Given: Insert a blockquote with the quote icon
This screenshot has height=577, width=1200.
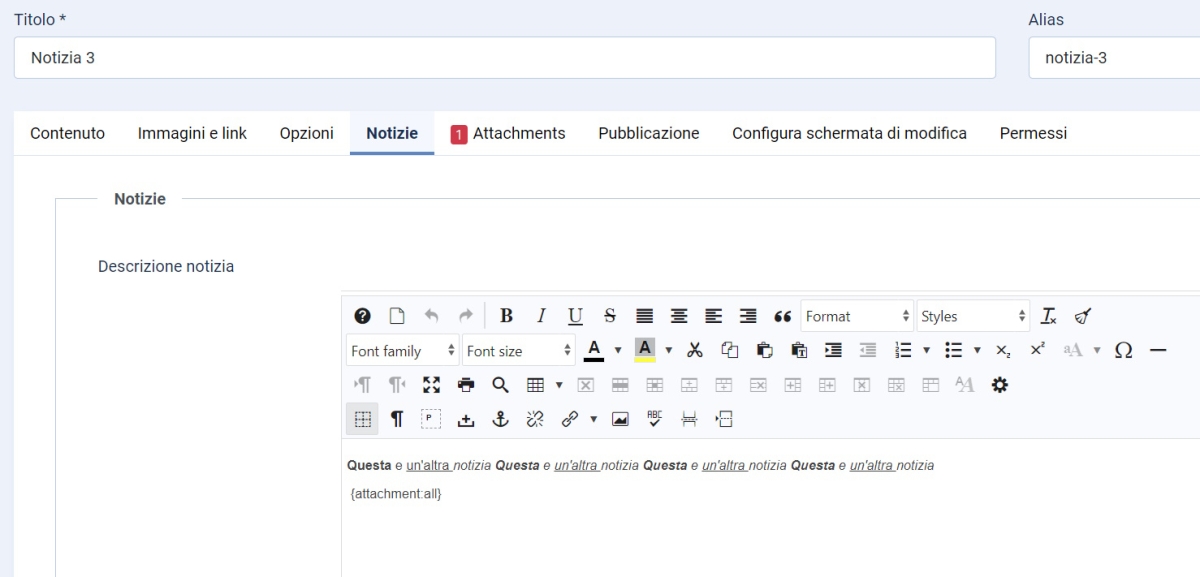Looking at the screenshot, I should (x=782, y=316).
